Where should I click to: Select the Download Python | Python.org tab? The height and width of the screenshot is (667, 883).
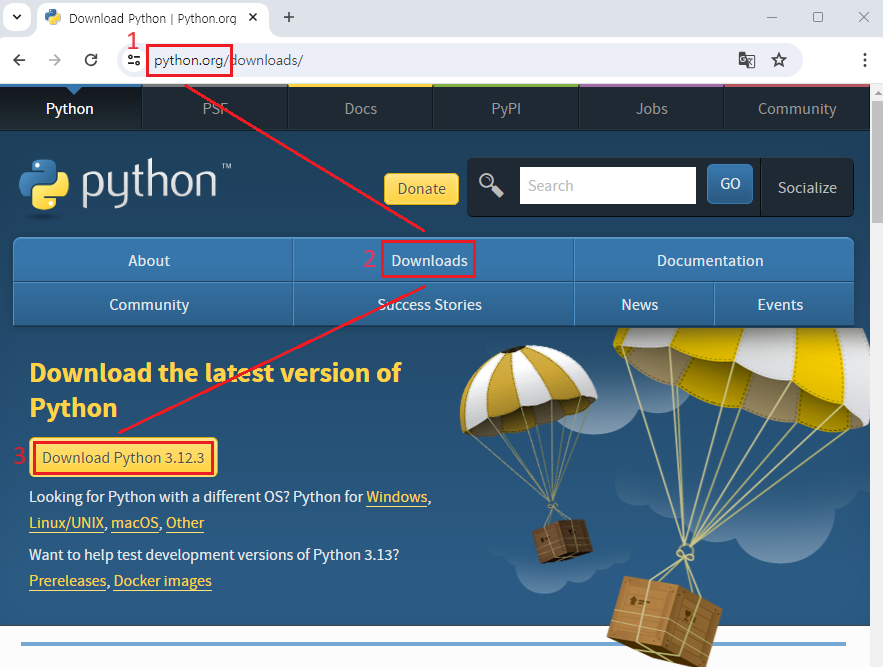click(x=152, y=18)
